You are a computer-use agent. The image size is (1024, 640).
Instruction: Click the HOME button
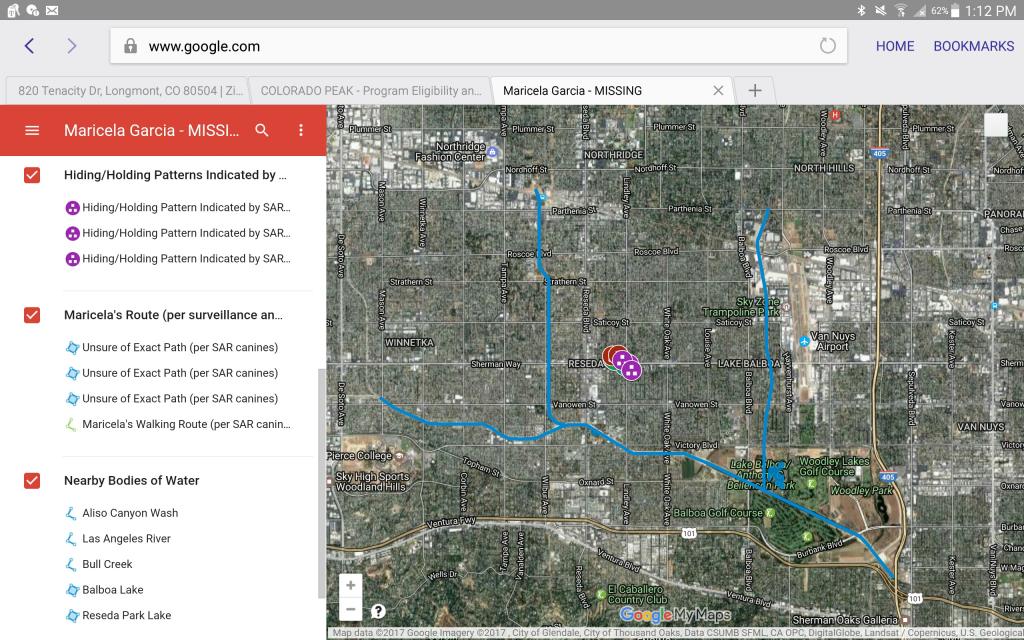tap(894, 46)
